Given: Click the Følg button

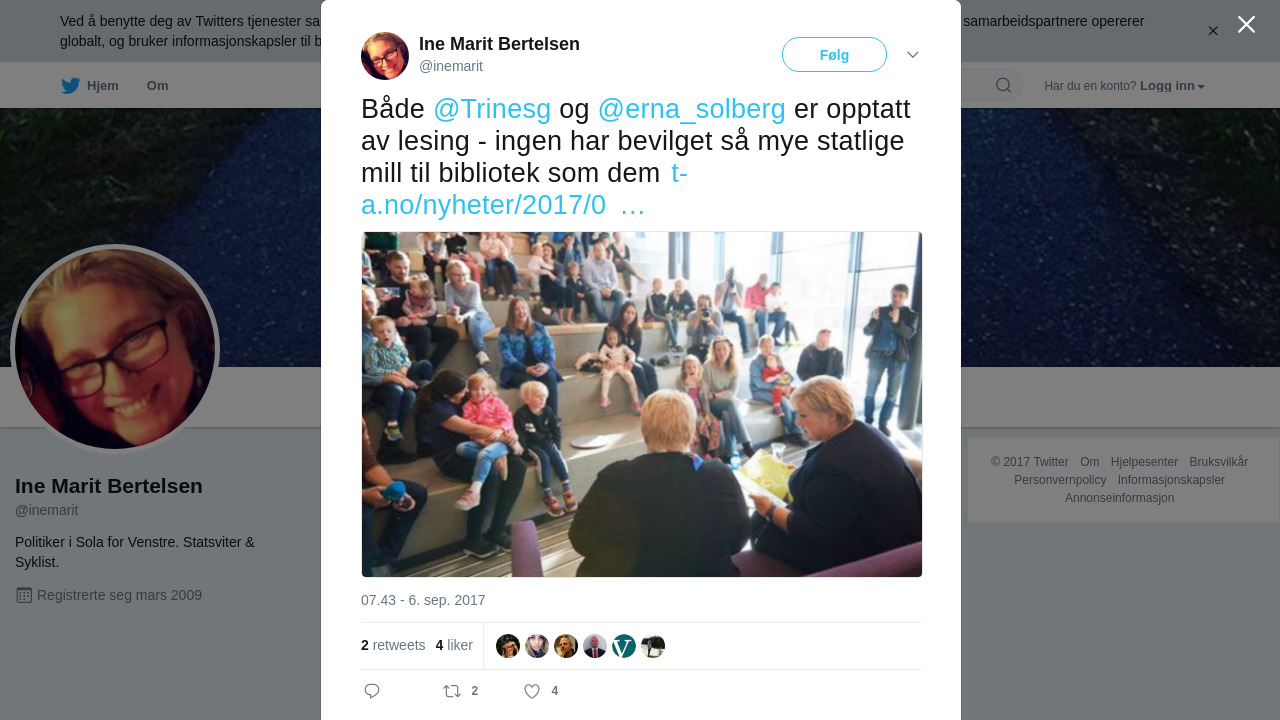Looking at the screenshot, I should pos(834,55).
